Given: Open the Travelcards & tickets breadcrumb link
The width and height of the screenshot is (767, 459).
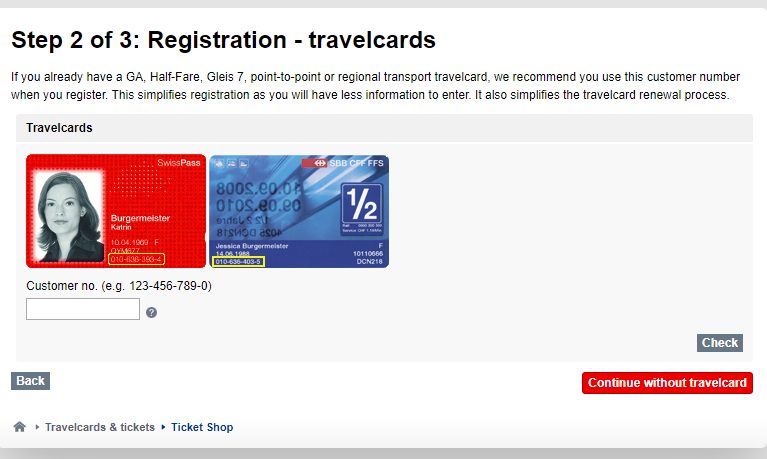Looking at the screenshot, I should (100, 427).
